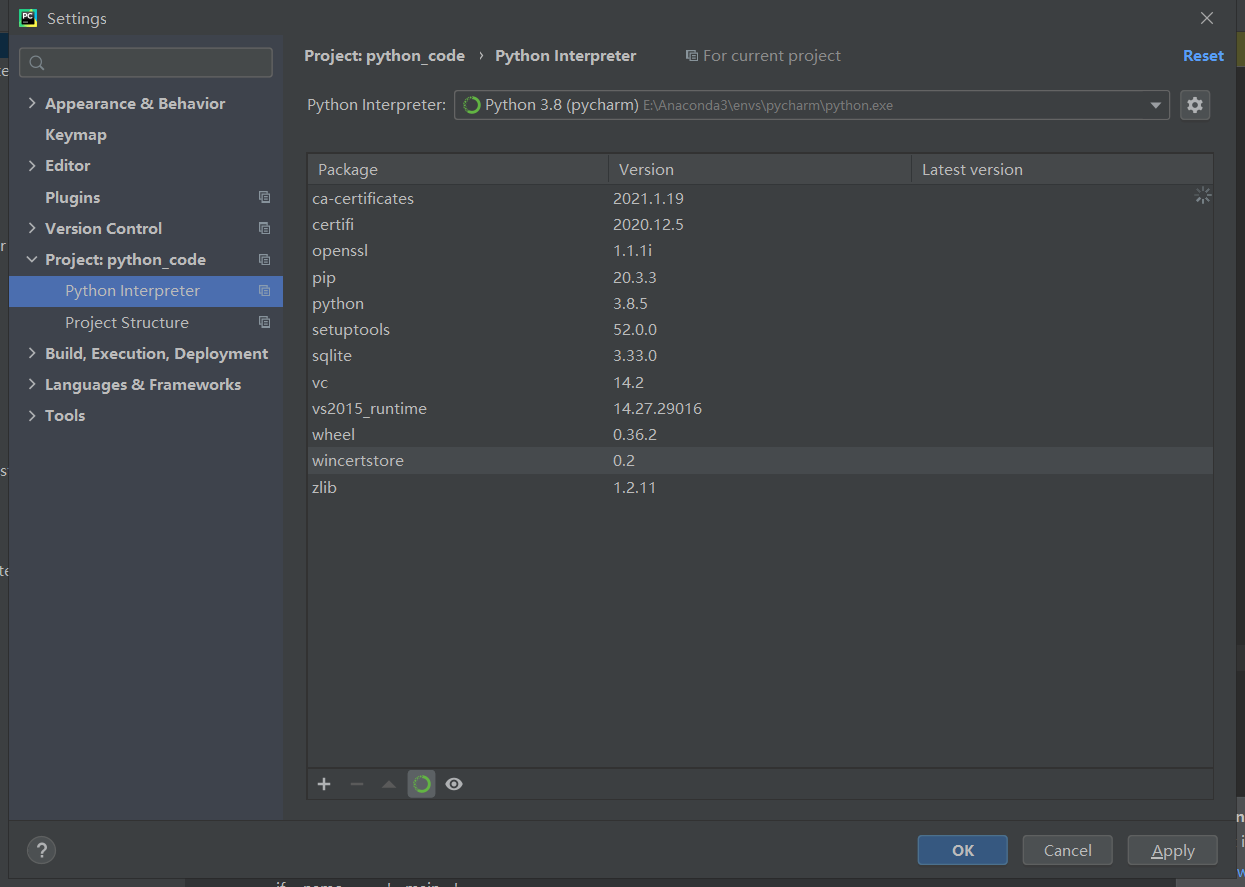Image resolution: width=1245 pixels, height=887 pixels.
Task: Select the python package row
Action: (760, 303)
